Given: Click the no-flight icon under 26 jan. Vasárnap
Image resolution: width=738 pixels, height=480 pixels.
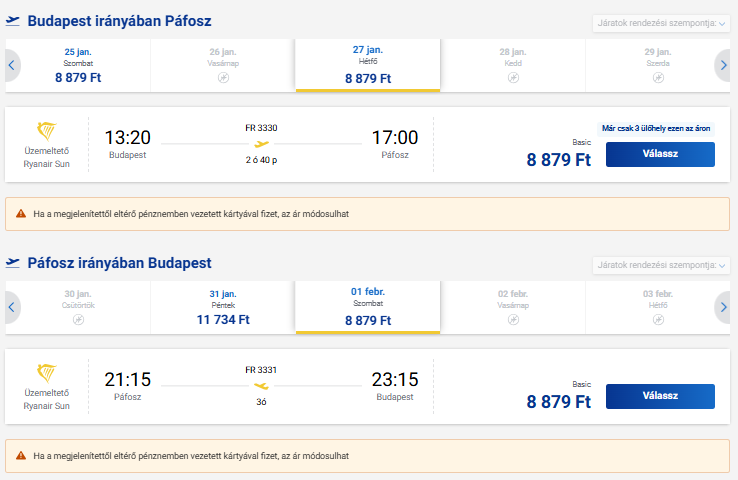Looking at the screenshot, I should pos(223,77).
